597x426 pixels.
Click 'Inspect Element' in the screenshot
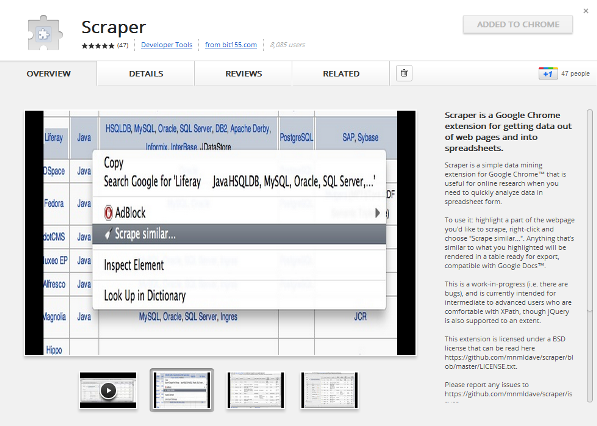pyautogui.click(x=134, y=265)
